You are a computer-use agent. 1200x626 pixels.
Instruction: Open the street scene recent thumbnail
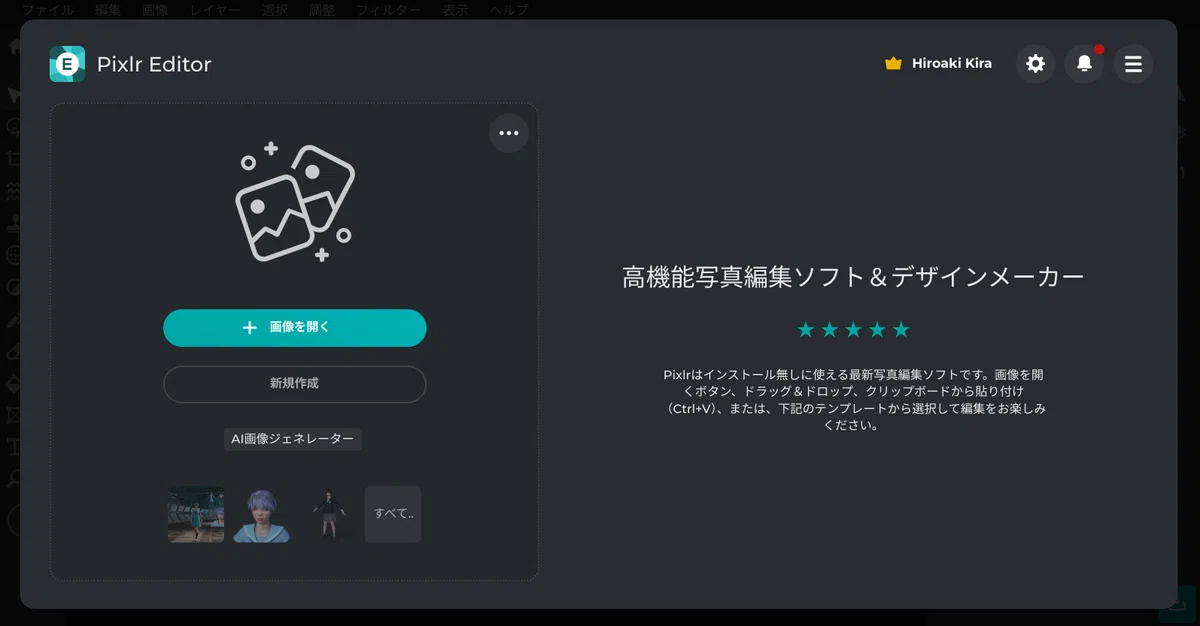click(x=196, y=514)
